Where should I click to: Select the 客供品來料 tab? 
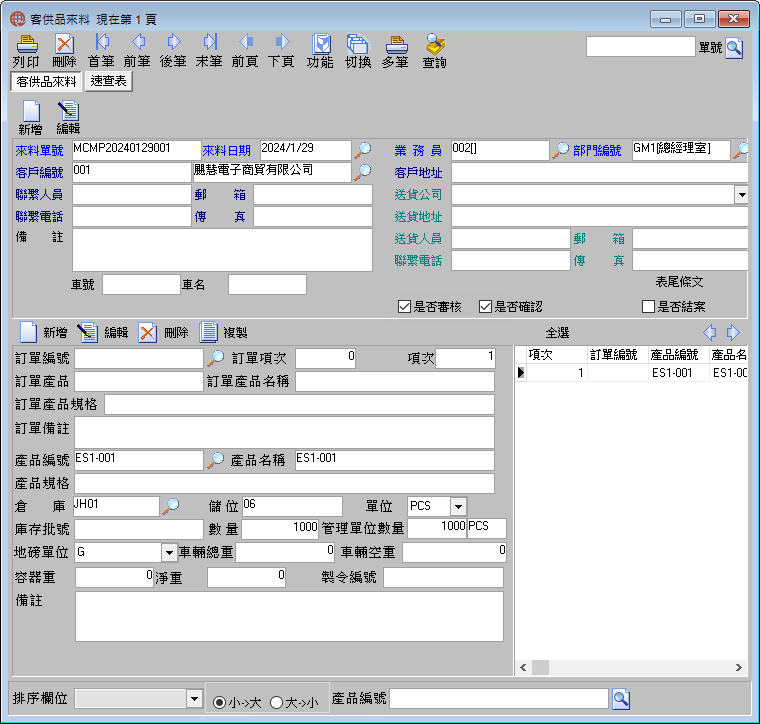click(x=46, y=81)
